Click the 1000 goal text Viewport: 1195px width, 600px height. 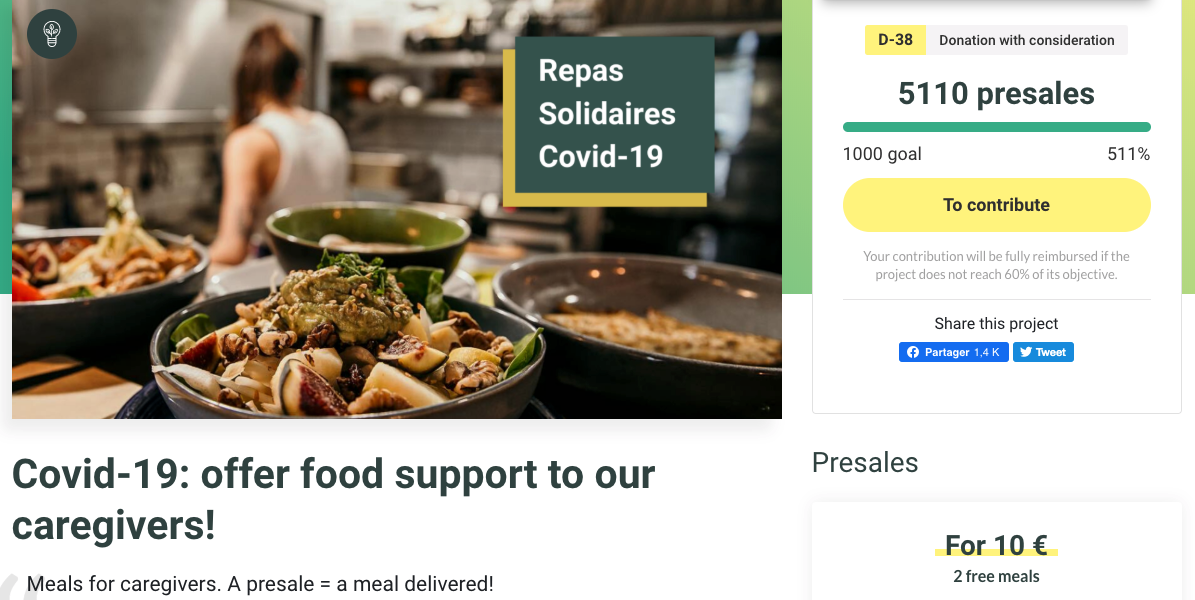coord(882,154)
